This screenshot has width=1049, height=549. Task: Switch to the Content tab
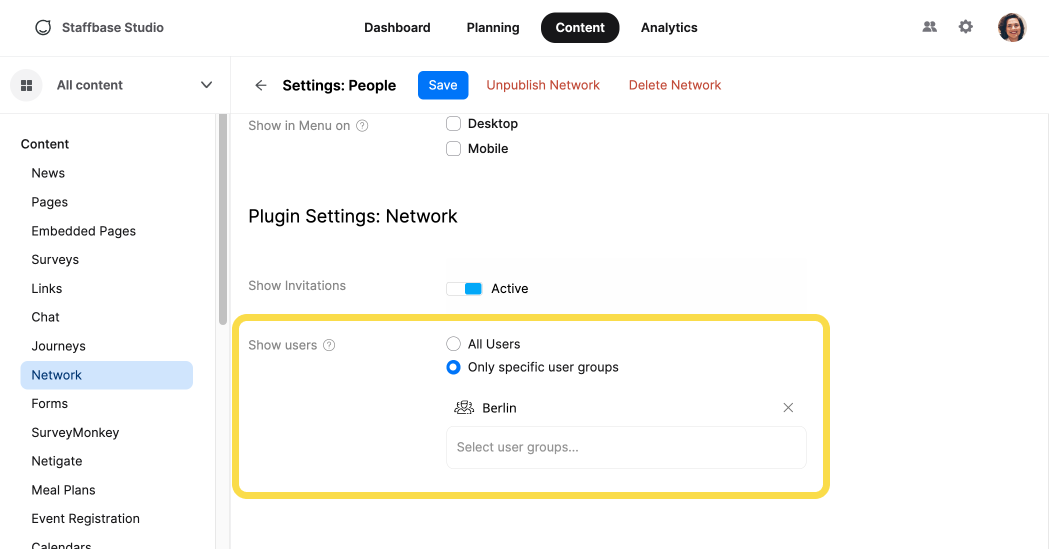[x=580, y=27]
